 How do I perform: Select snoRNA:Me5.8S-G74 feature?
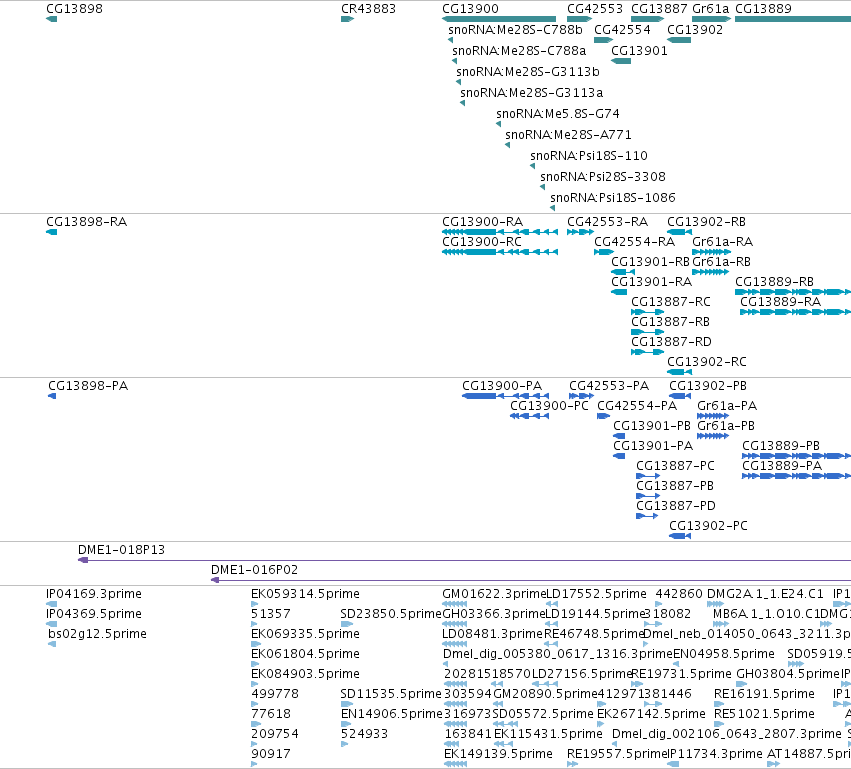pyautogui.click(x=558, y=114)
